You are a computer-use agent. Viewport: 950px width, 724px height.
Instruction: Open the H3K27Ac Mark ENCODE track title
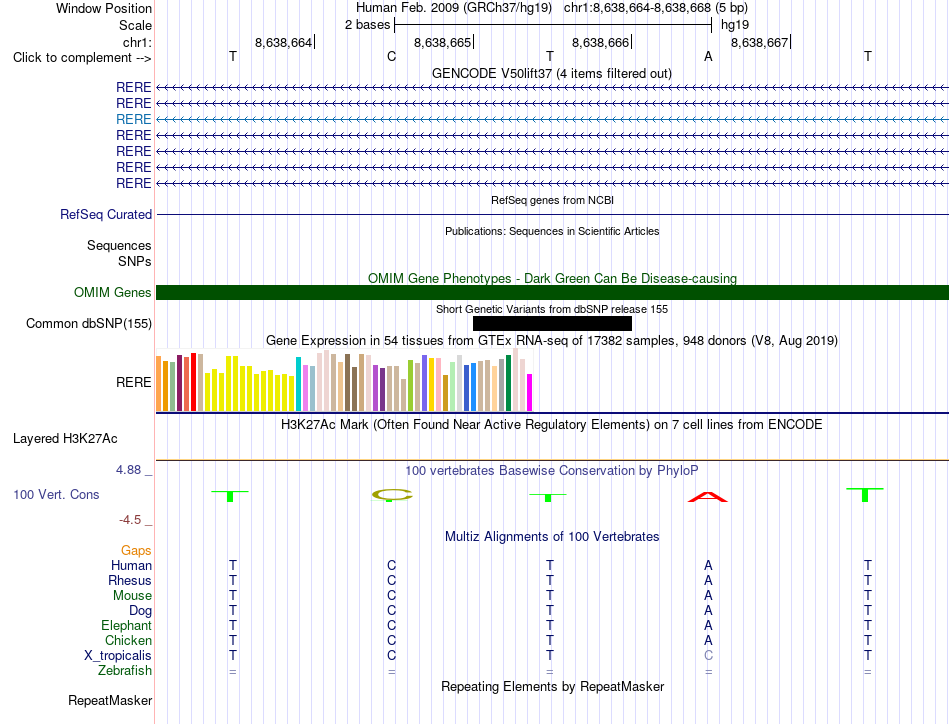pos(552,424)
